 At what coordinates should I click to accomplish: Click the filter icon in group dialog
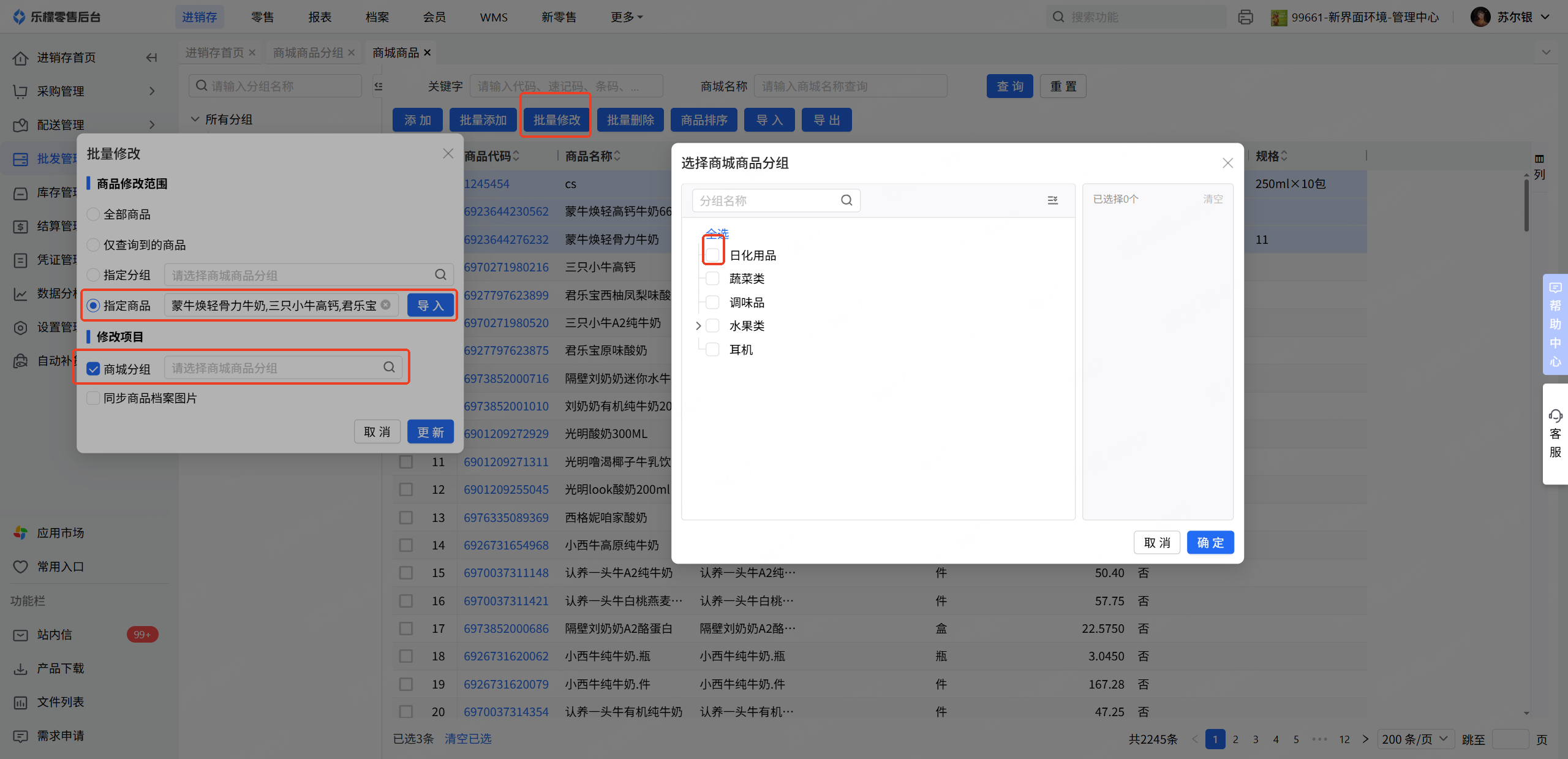coord(1052,200)
